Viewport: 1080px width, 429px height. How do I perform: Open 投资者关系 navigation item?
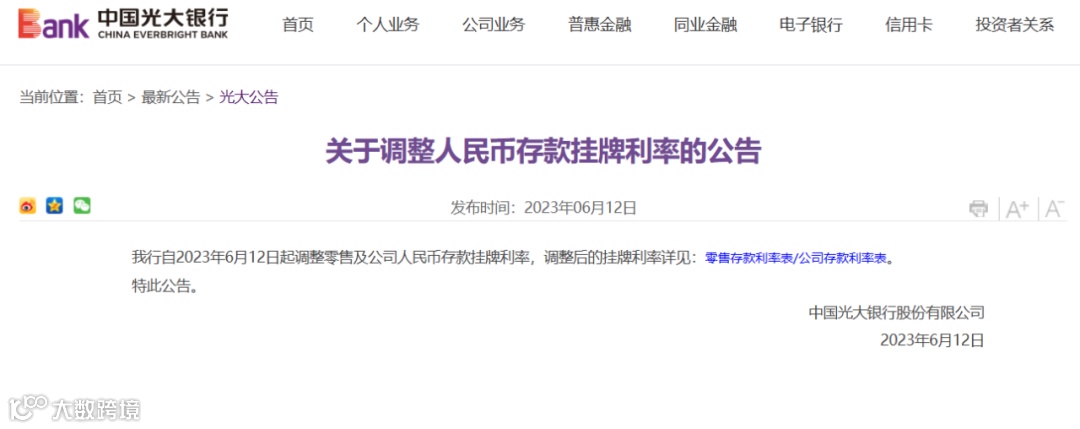click(1015, 25)
